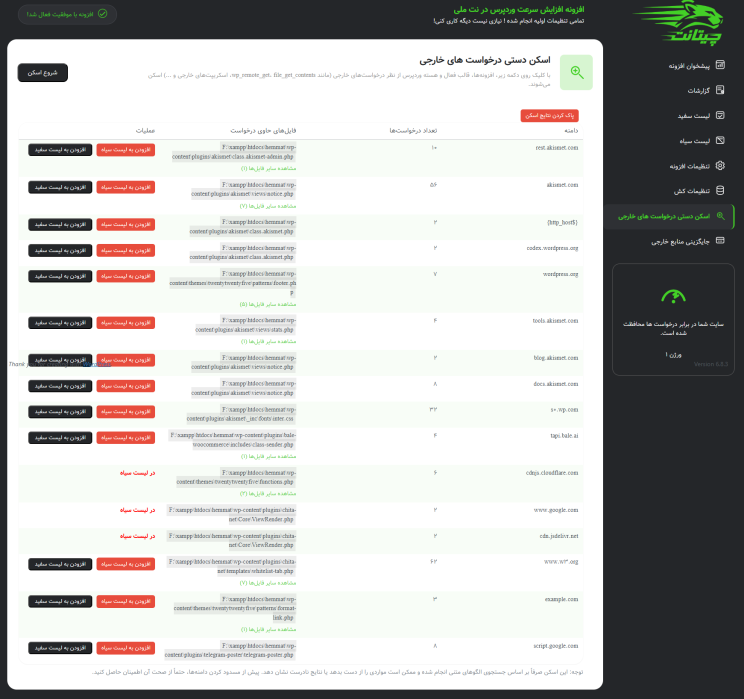Image resolution: width=744 pixels, height=699 pixels.
Task: Add www.w3.org row to the blacklist
Action: (126, 564)
